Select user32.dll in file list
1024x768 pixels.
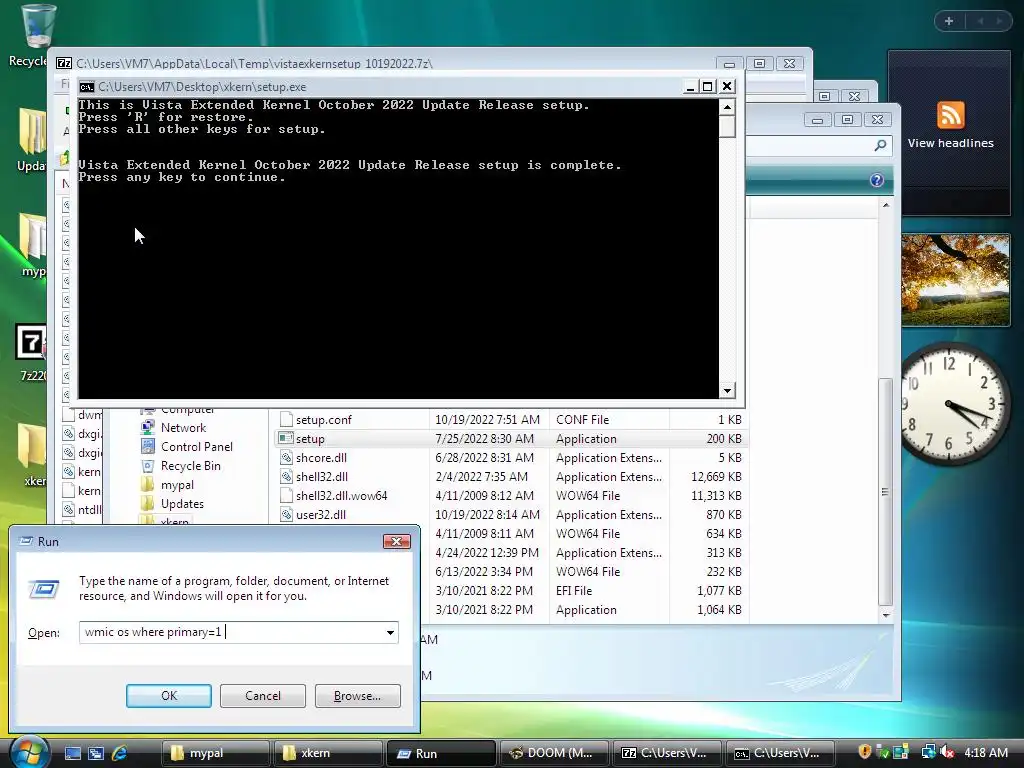coord(321,515)
